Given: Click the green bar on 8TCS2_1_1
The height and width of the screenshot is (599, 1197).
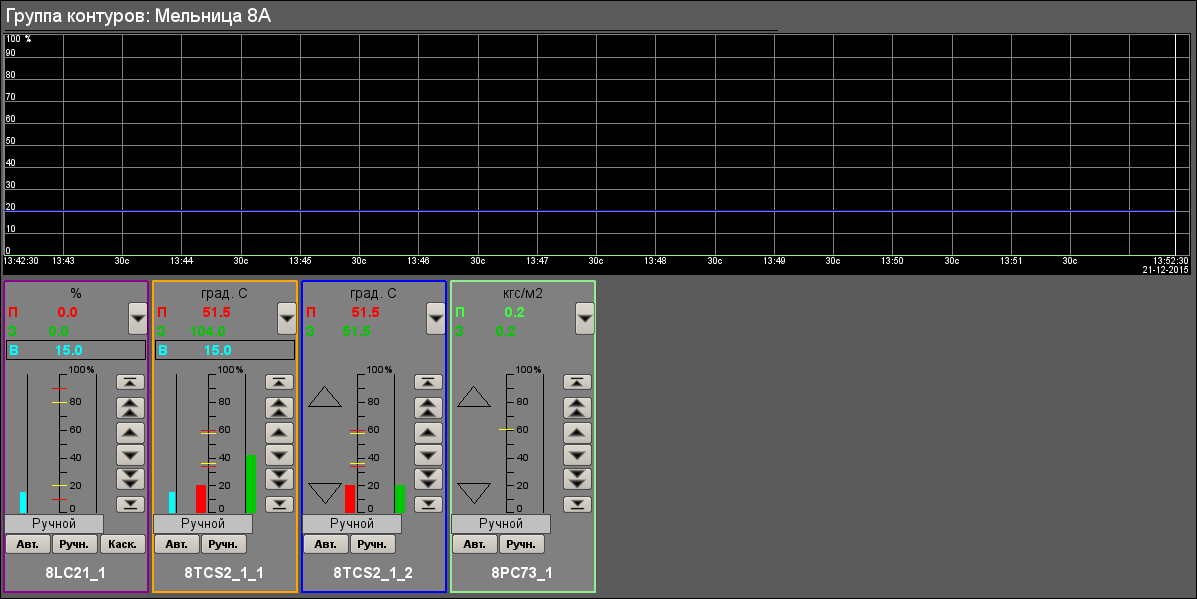Looking at the screenshot, I should 250,484.
